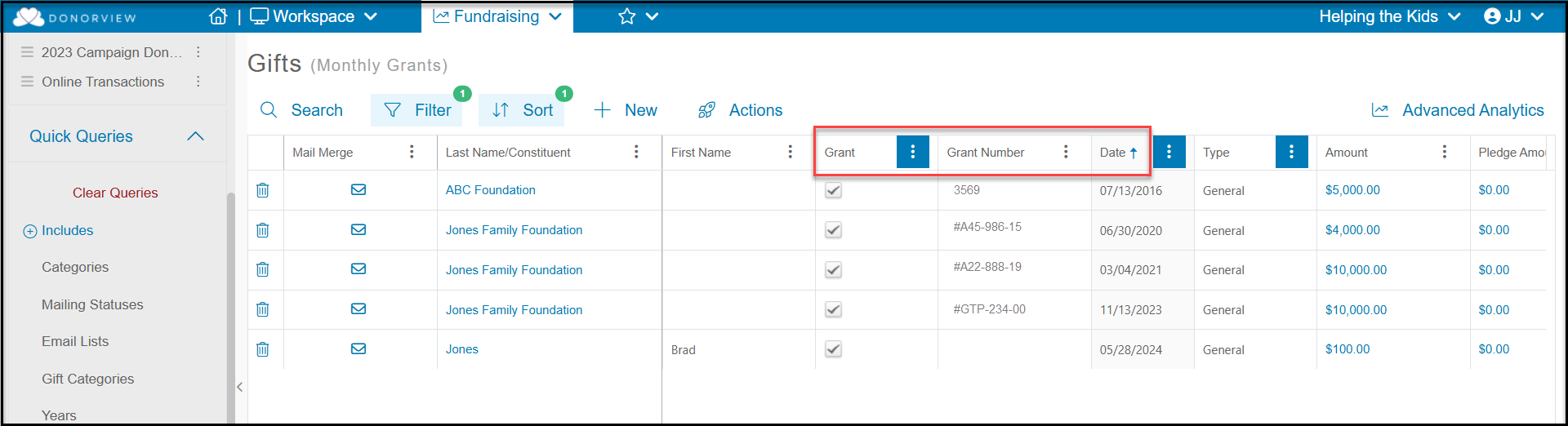Click envelope icon for the Brad Jones row
Viewport: 1568px width, 426px height.
pyautogui.click(x=359, y=348)
